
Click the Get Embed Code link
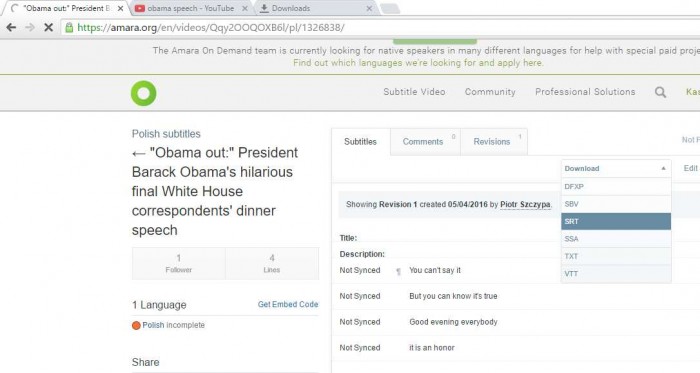coord(288,304)
